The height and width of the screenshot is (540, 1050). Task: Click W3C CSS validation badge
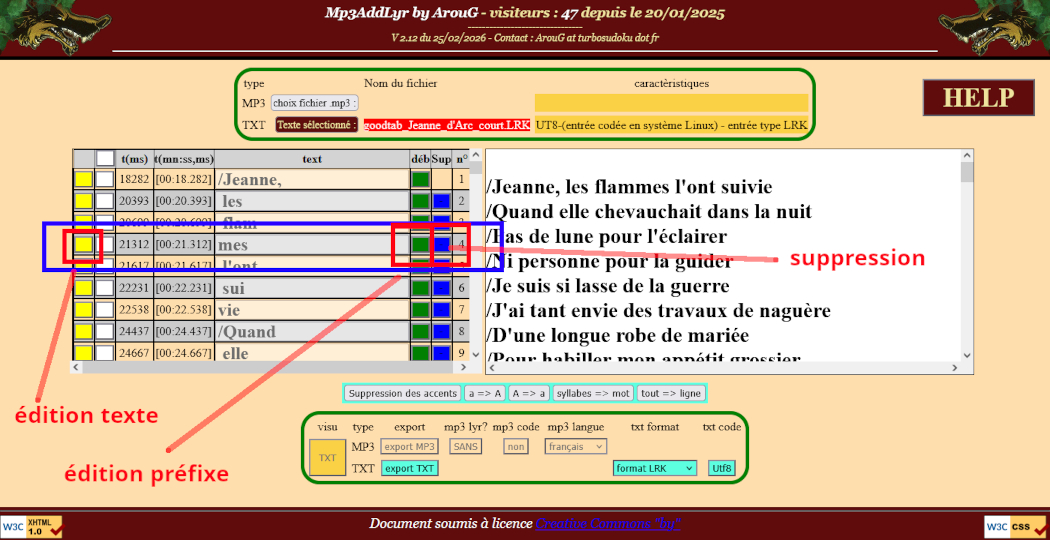(x=1016, y=526)
